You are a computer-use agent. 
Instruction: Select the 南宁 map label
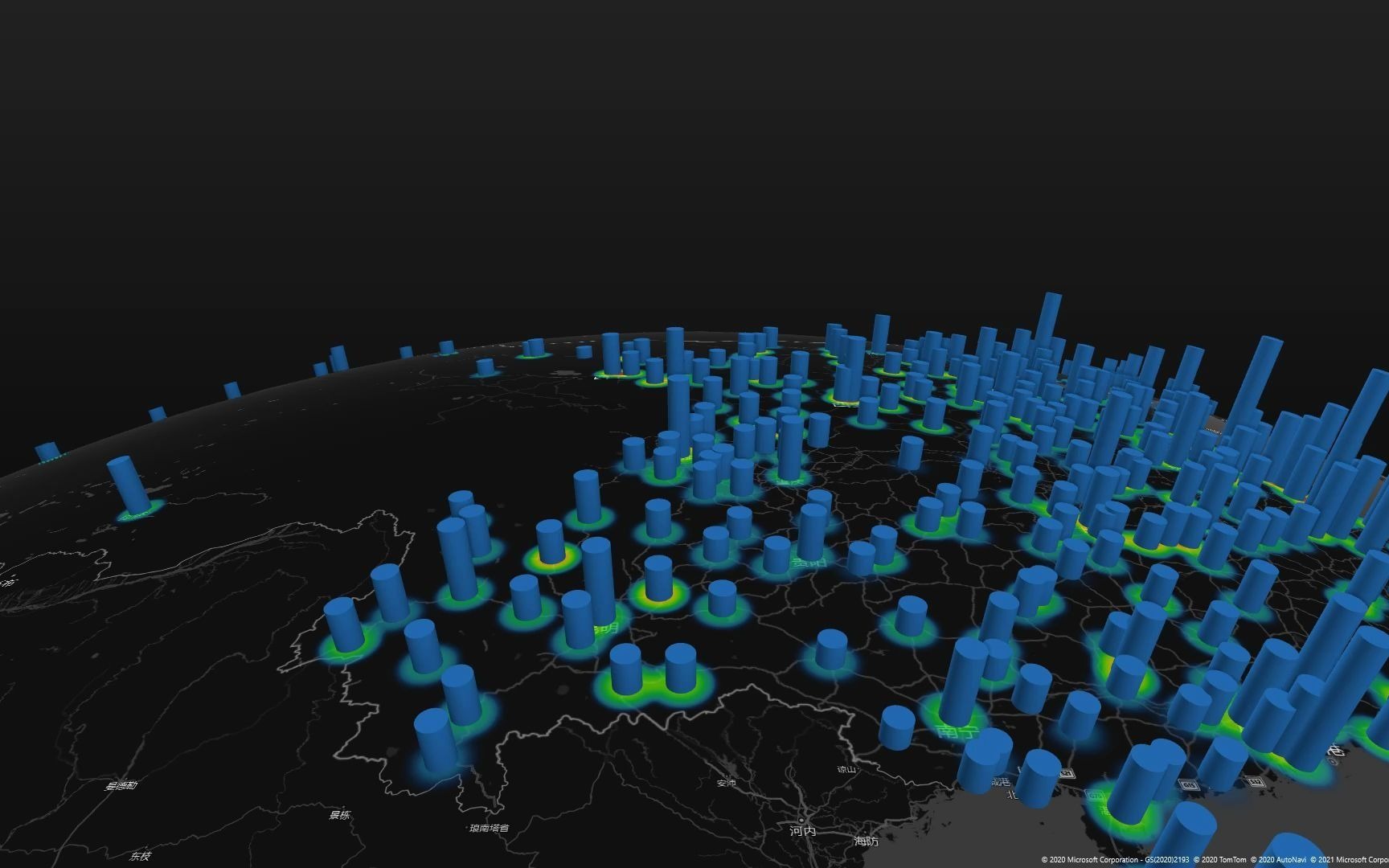pos(958,732)
